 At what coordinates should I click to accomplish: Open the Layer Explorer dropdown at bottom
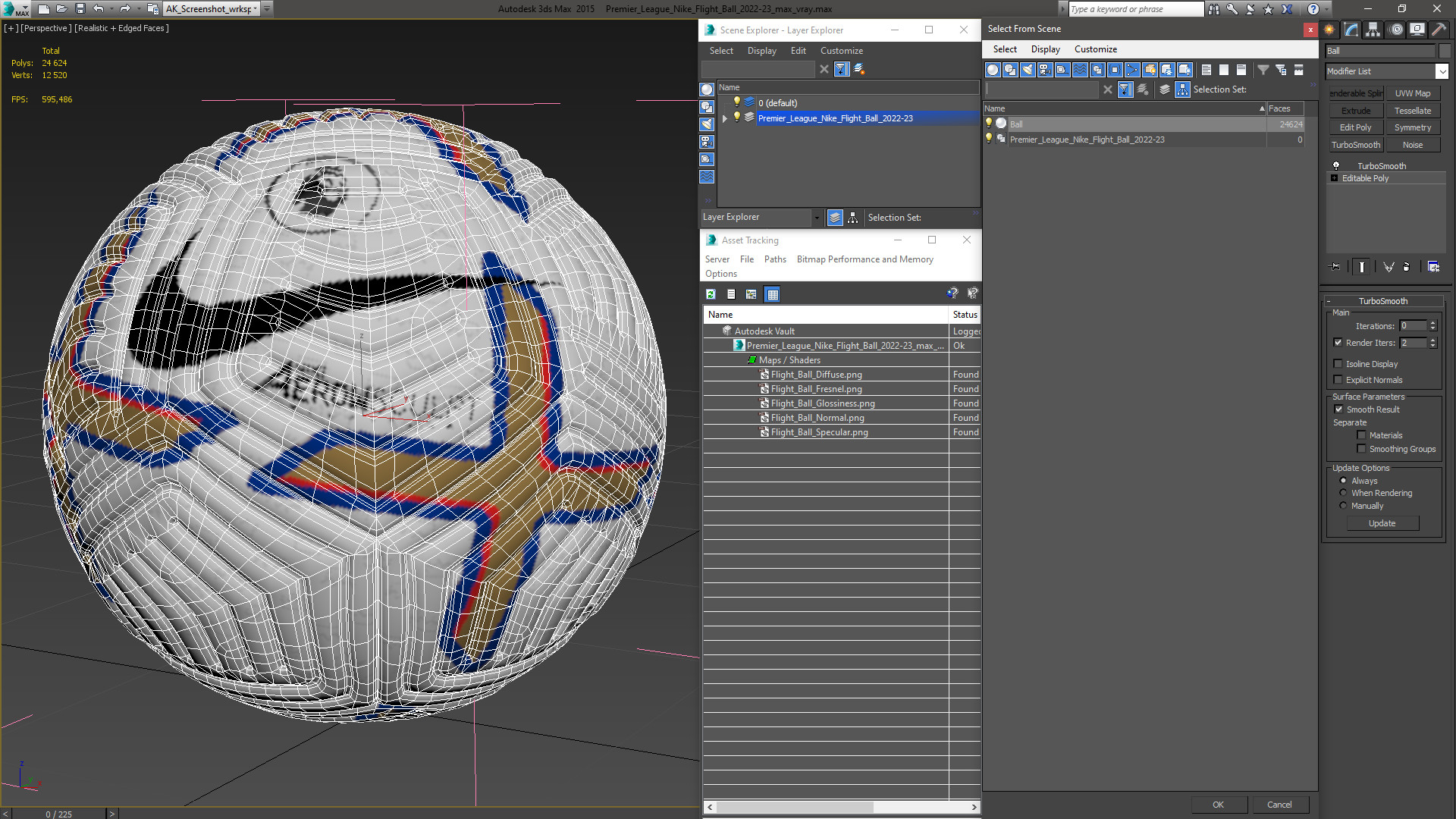tap(817, 218)
